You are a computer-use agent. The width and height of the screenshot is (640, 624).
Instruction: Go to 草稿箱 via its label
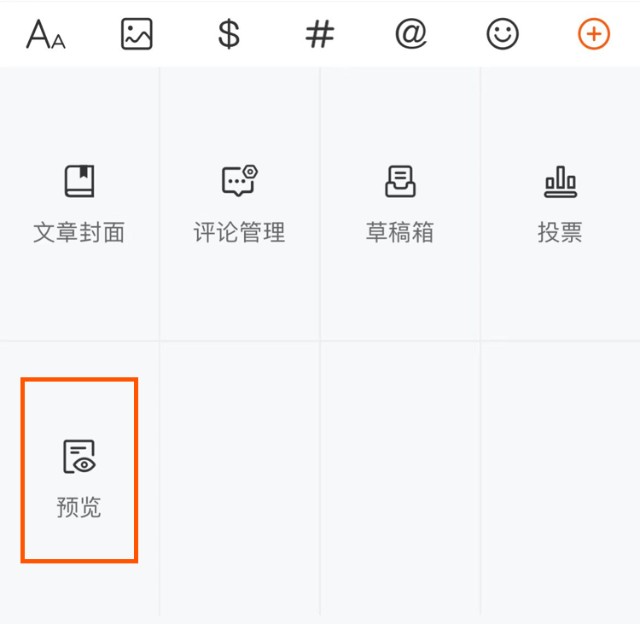tap(400, 232)
